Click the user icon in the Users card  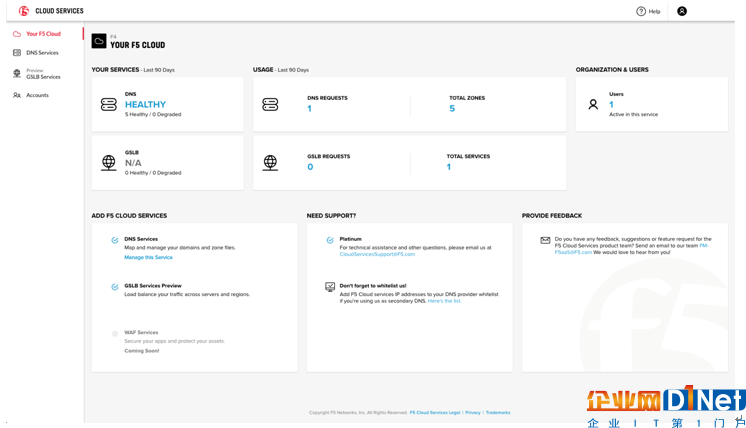click(x=593, y=104)
